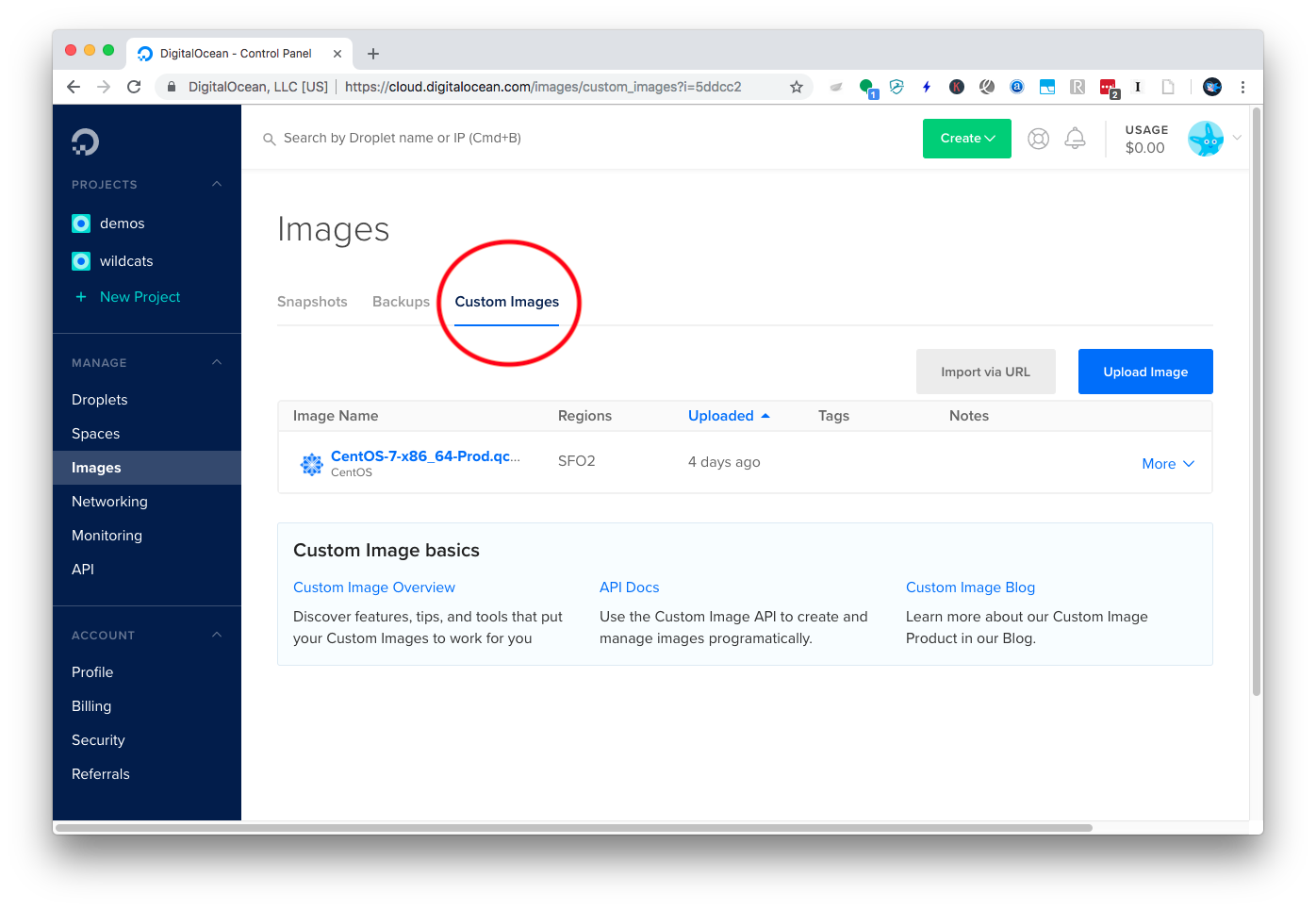Screen dimensions: 1316x910
Task: Open the API Docs link
Action: (630, 587)
